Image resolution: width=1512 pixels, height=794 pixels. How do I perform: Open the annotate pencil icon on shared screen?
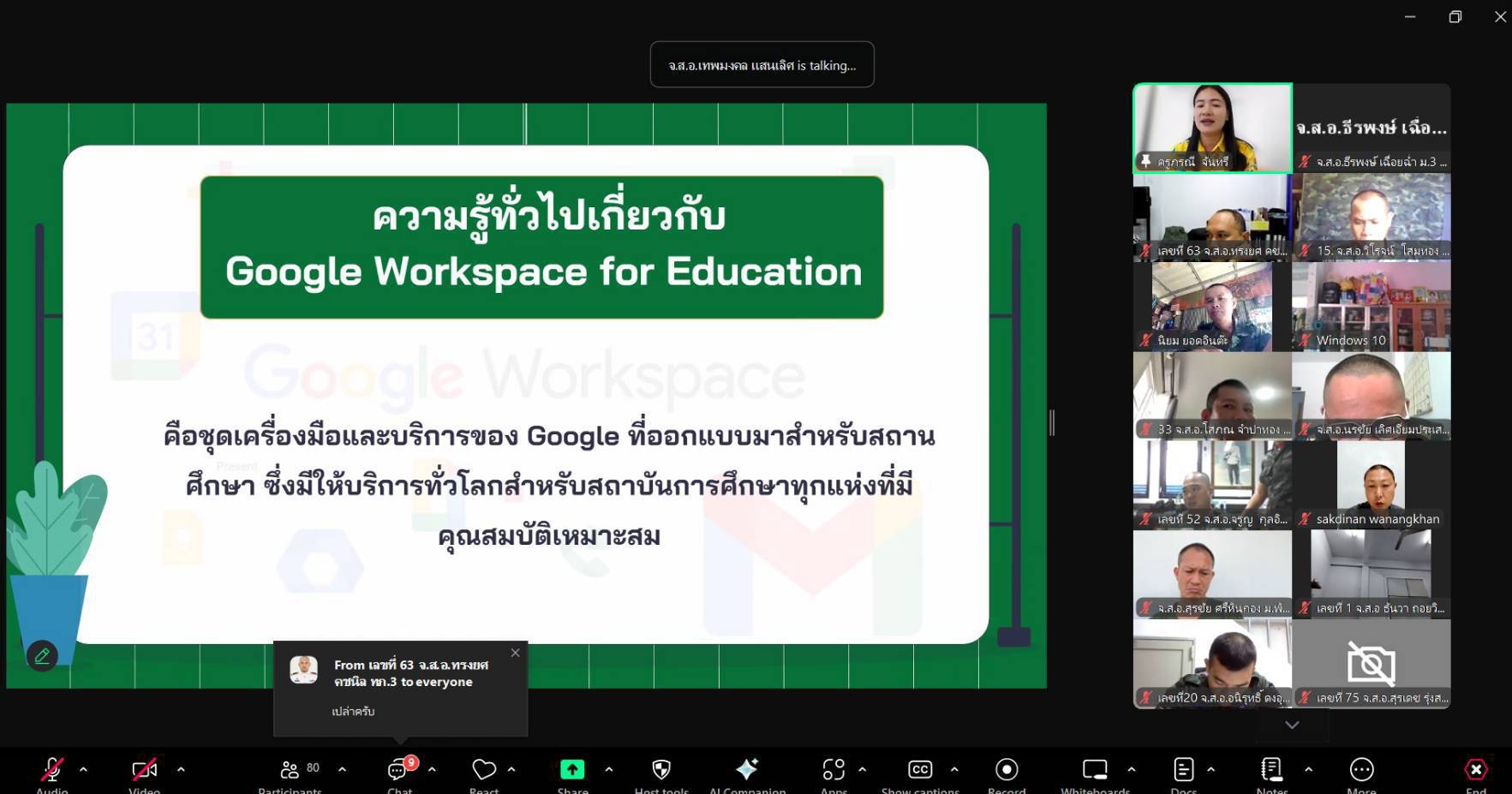pos(42,656)
